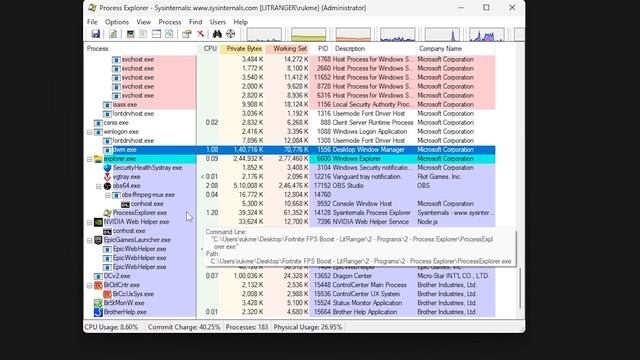This screenshot has height=360, width=640.
Task: Click the orange physical memory mini graph
Action: tap(353, 35)
